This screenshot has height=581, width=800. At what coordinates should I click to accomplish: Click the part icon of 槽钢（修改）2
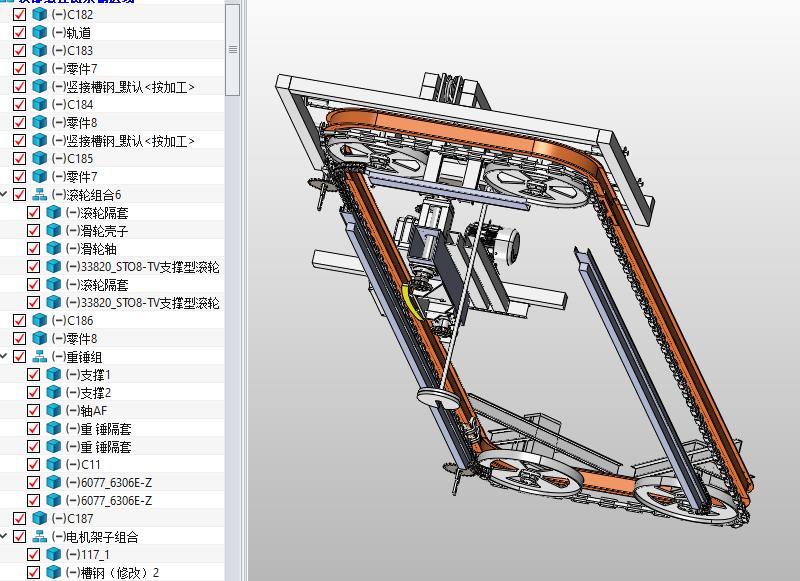pos(54,572)
